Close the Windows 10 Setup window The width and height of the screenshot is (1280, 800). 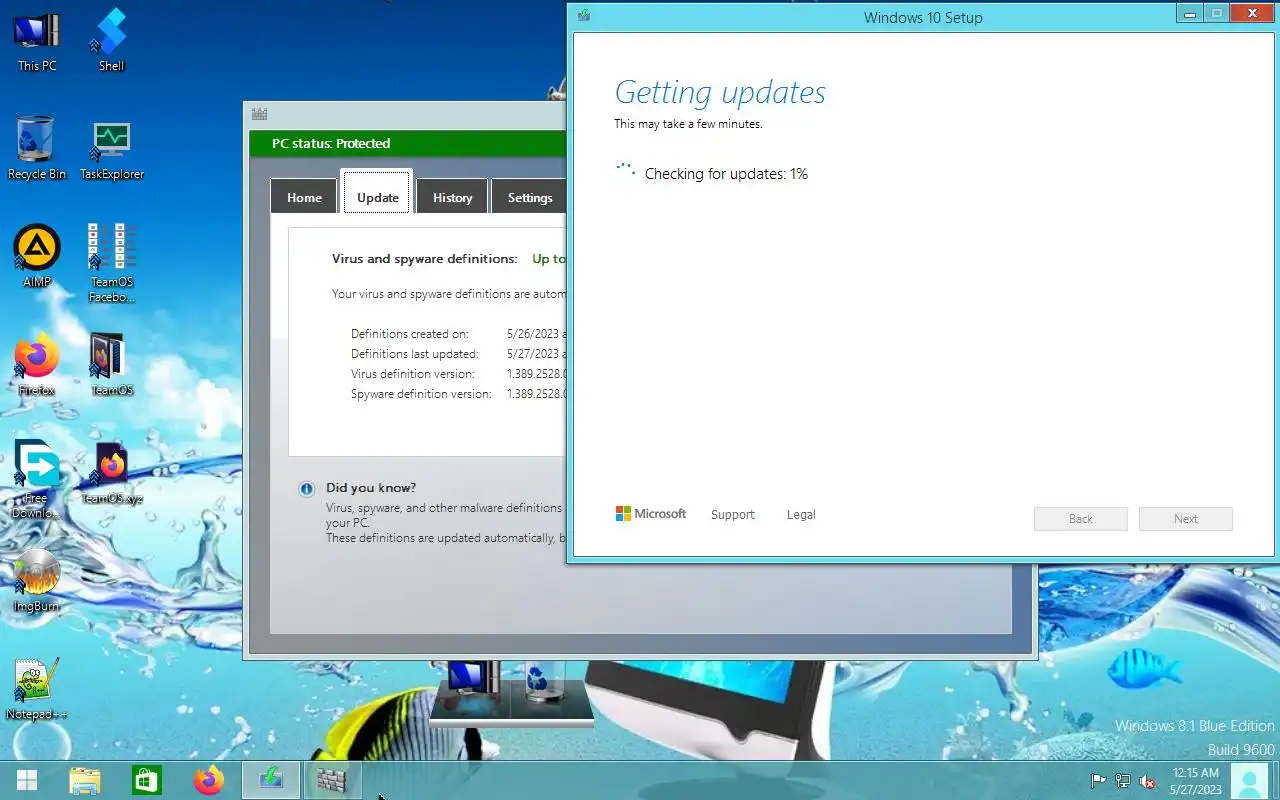[1253, 13]
